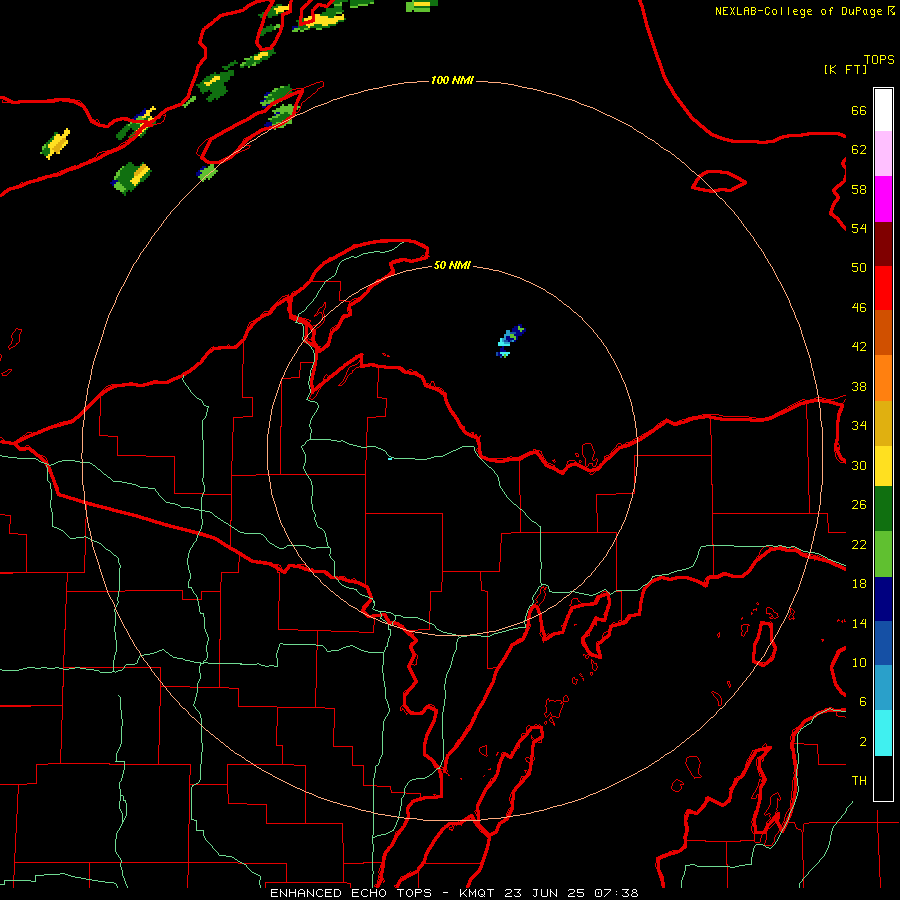
Task: Click the TH legend label
Action: click(859, 781)
